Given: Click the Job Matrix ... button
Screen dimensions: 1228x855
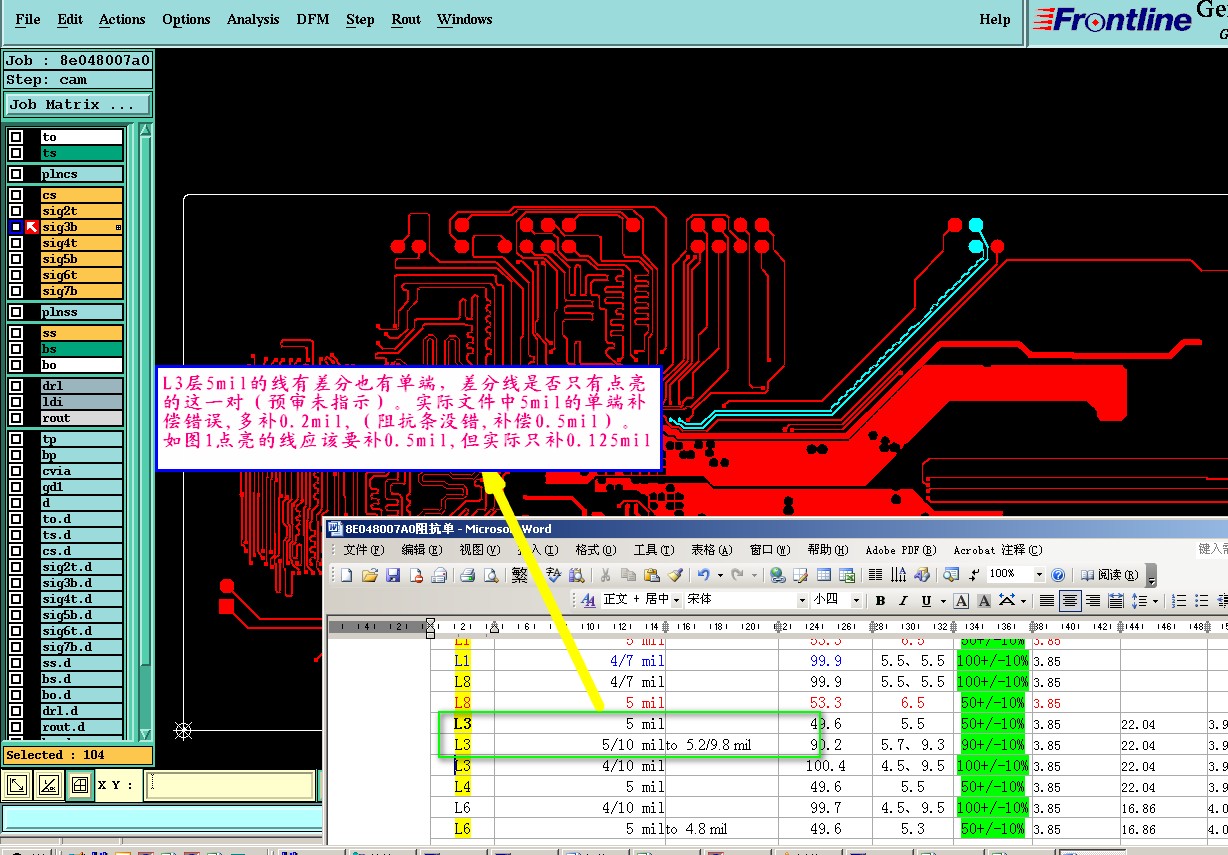Looking at the screenshot, I should coord(78,104).
